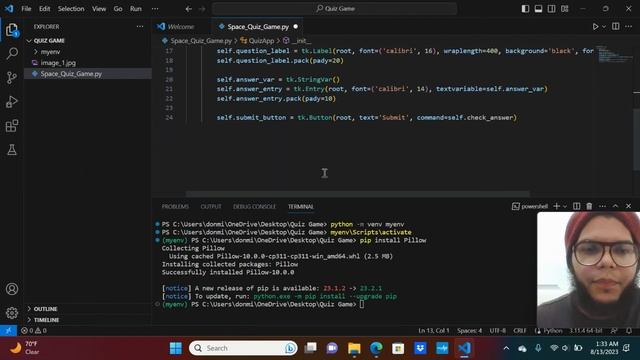640x360 pixels.
Task: Open the Extensions view
Action: click(12, 126)
